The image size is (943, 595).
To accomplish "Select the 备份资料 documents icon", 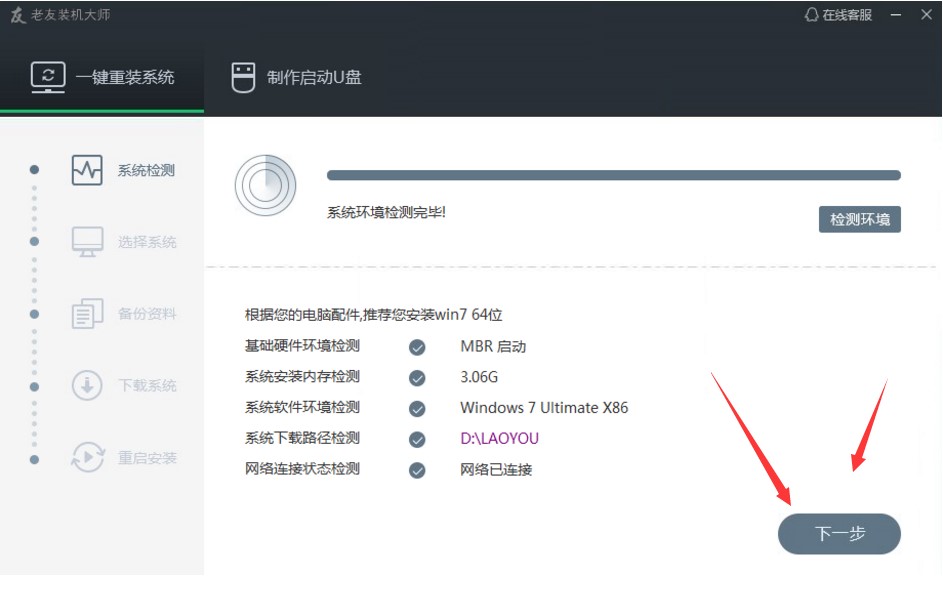I will pos(87,313).
